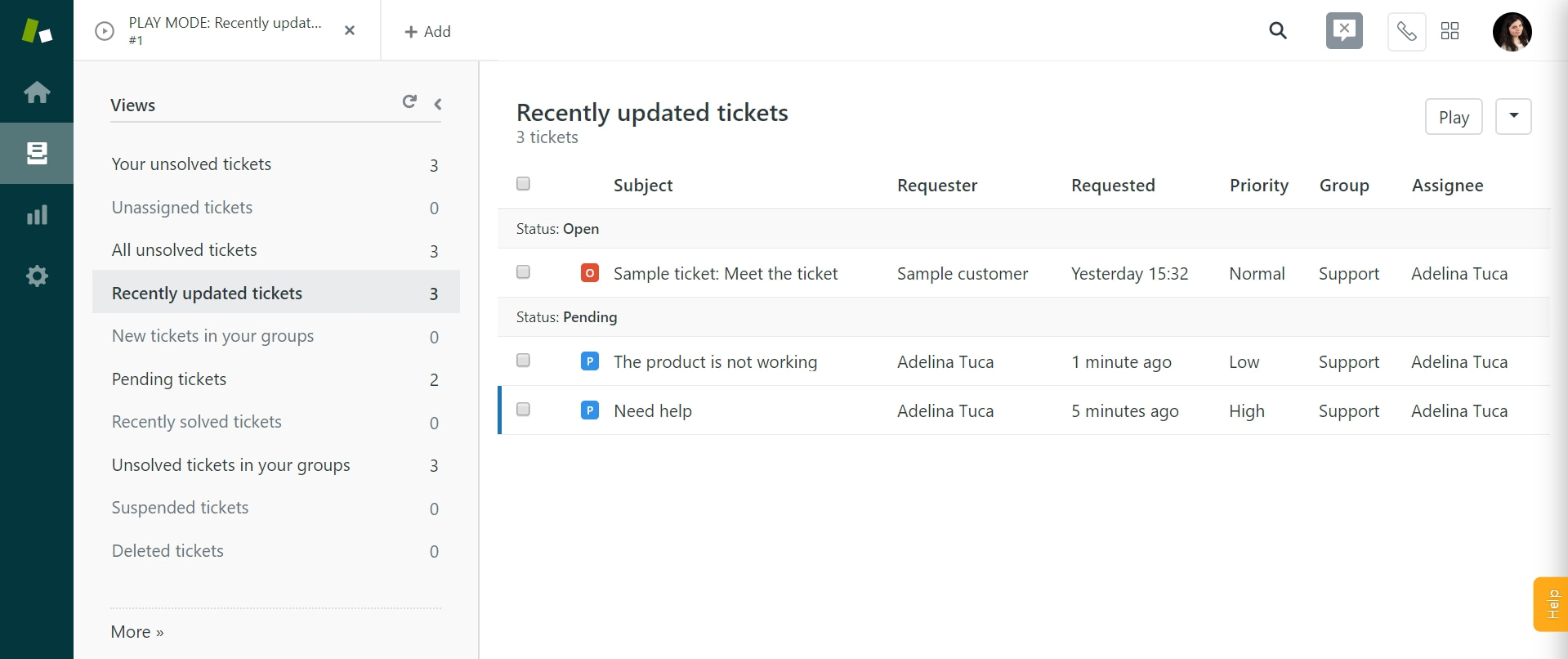The height and width of the screenshot is (659, 1568).
Task: Close the Play Mode tab
Action: click(350, 30)
